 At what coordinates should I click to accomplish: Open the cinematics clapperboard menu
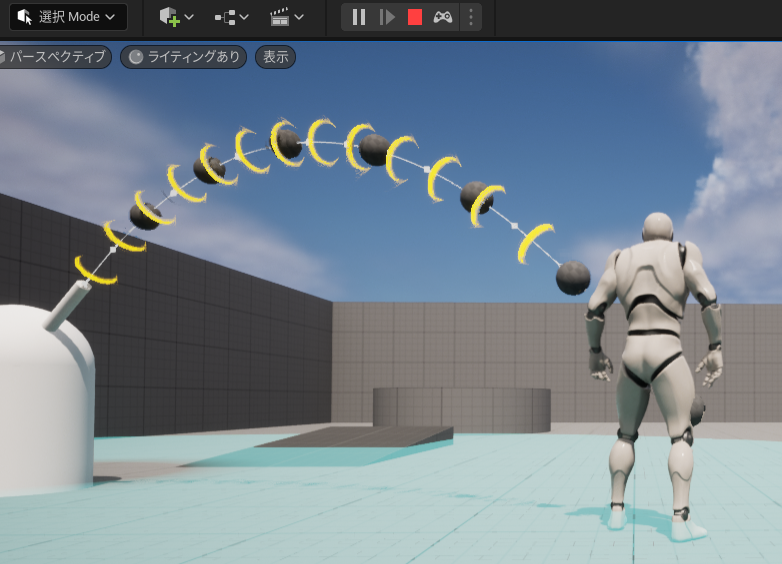click(279, 17)
